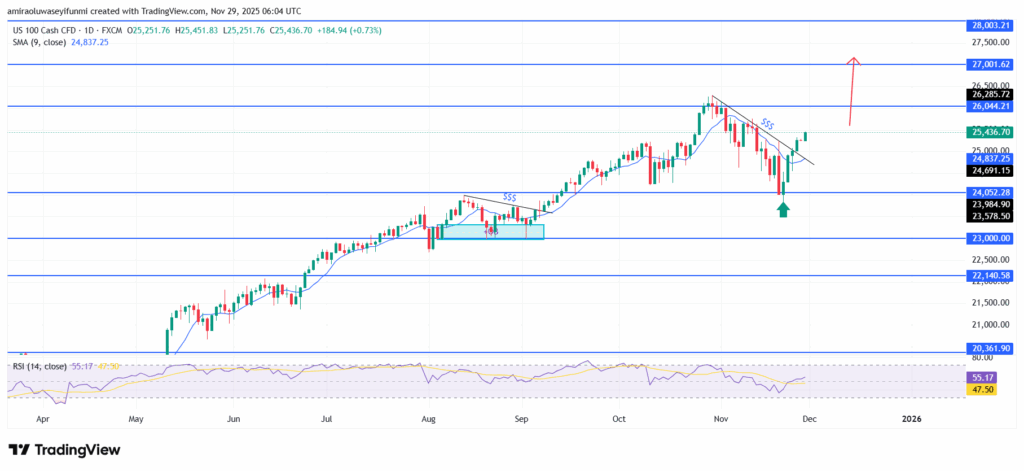Select the cyan demand zone rectangle near August
Screen dimensions: 1024x471
point(490,231)
